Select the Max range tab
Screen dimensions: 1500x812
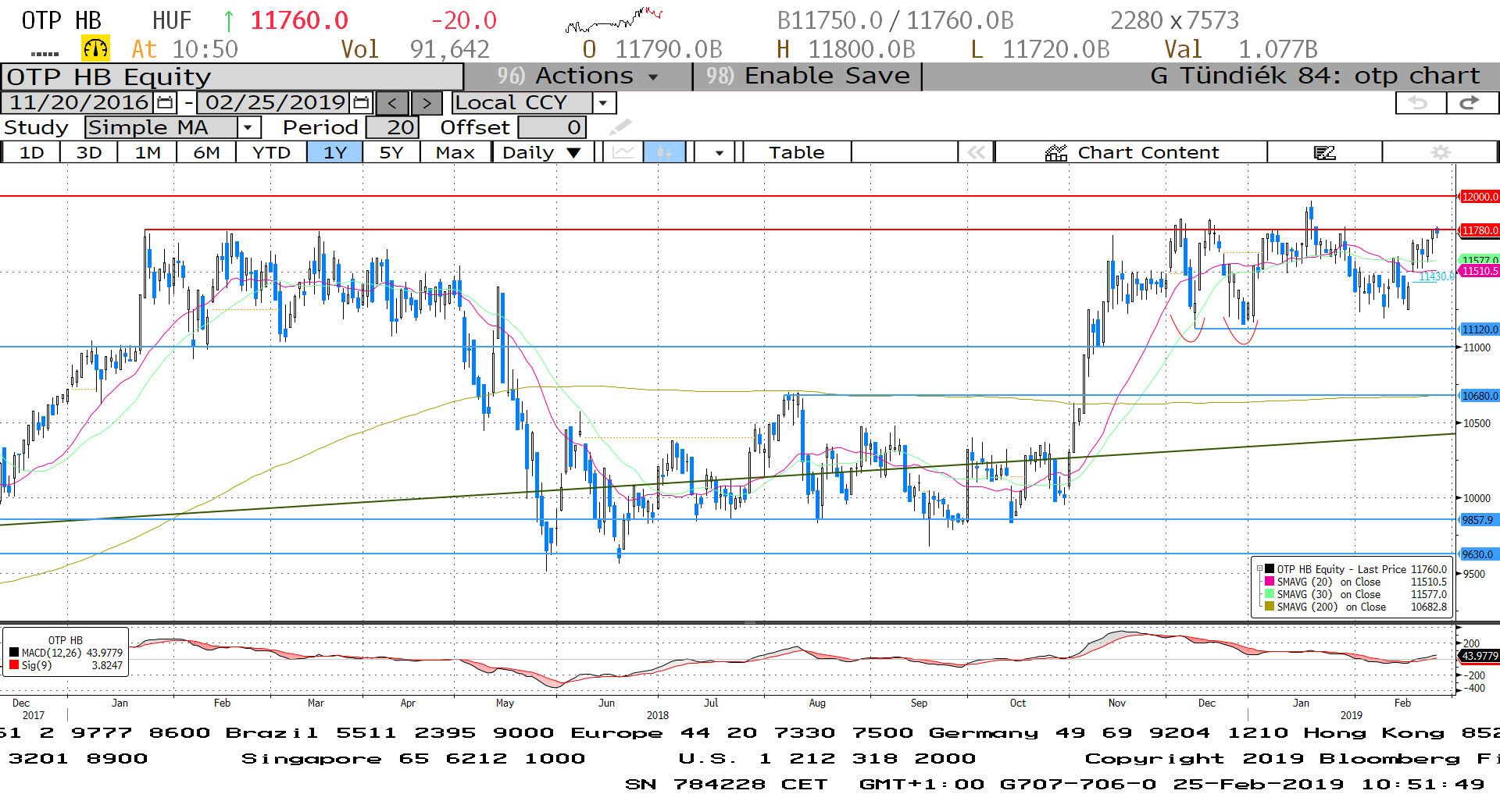[x=455, y=152]
